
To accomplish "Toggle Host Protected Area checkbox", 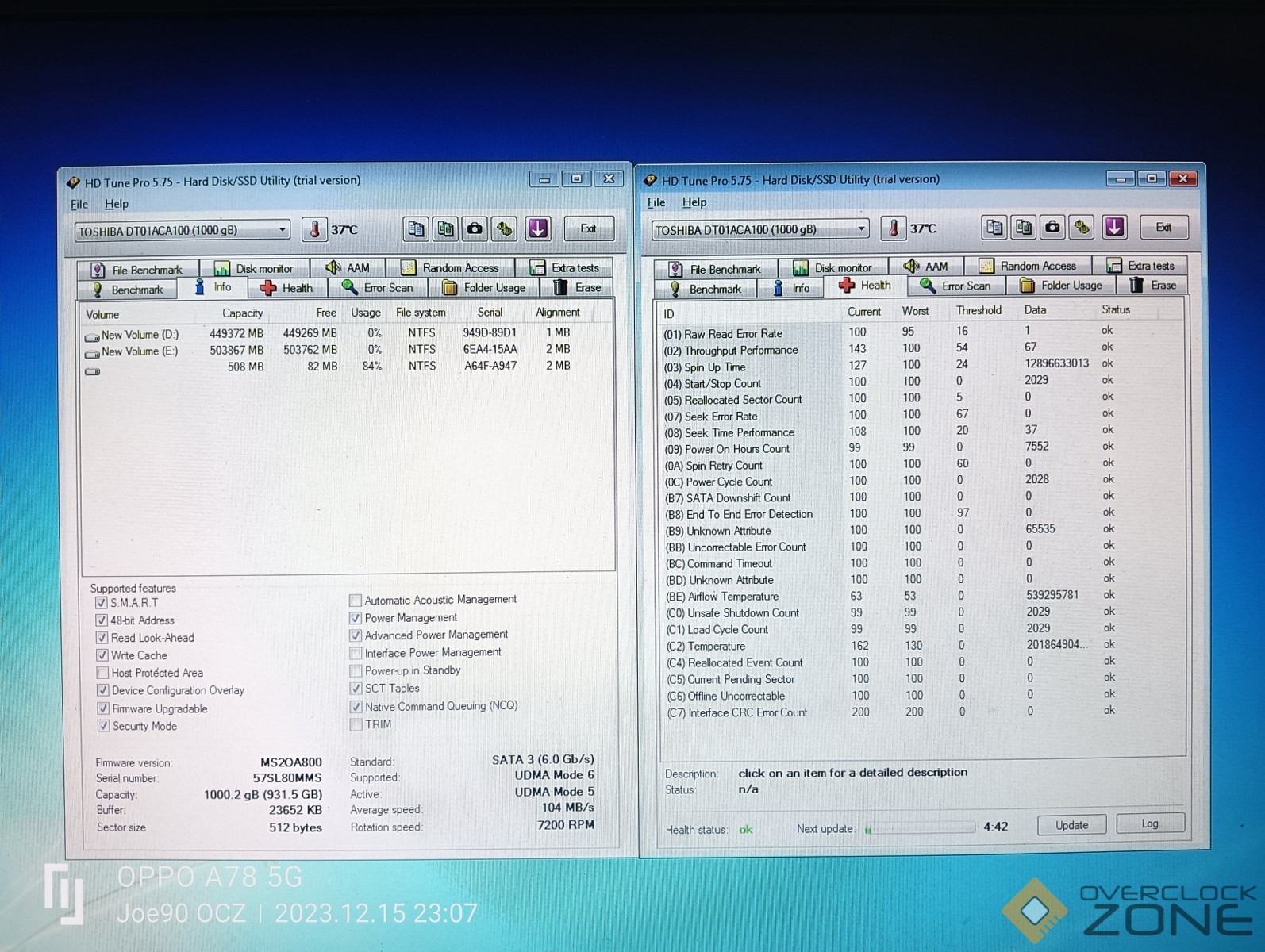I will click(102, 673).
